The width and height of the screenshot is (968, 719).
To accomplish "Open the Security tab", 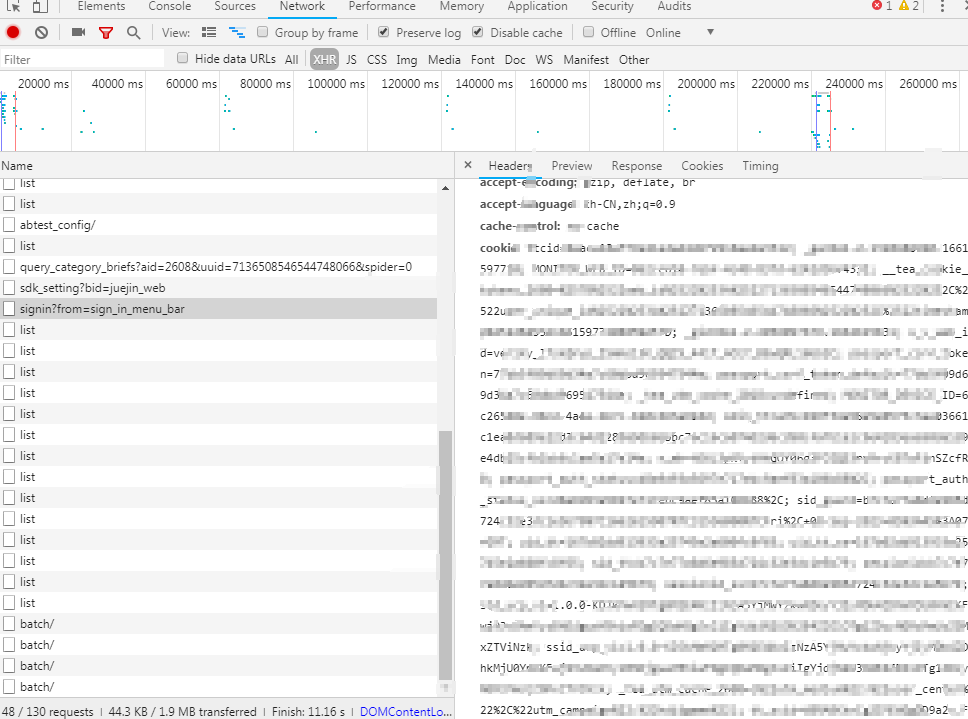I will 612,6.
